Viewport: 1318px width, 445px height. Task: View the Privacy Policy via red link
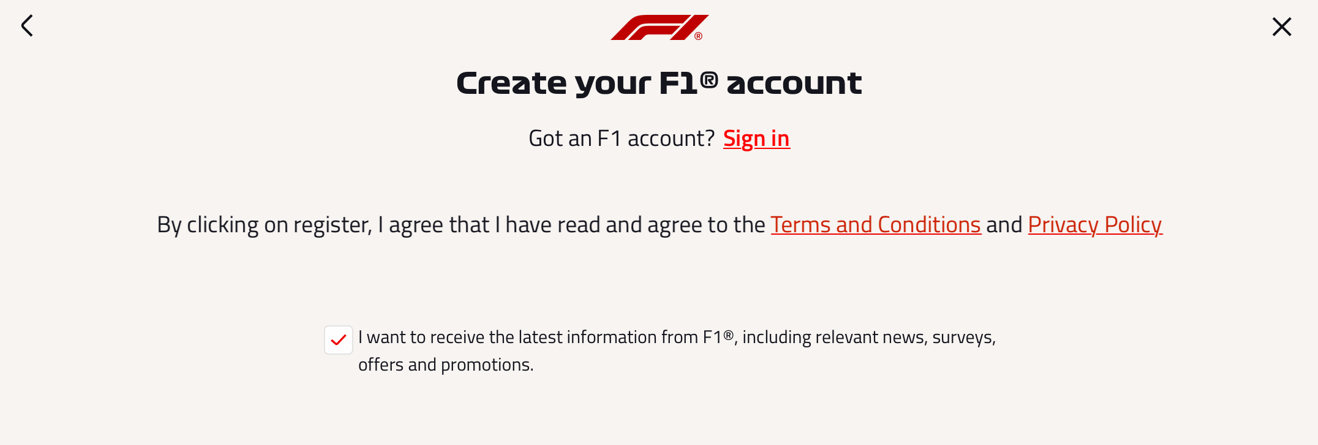coord(1094,224)
